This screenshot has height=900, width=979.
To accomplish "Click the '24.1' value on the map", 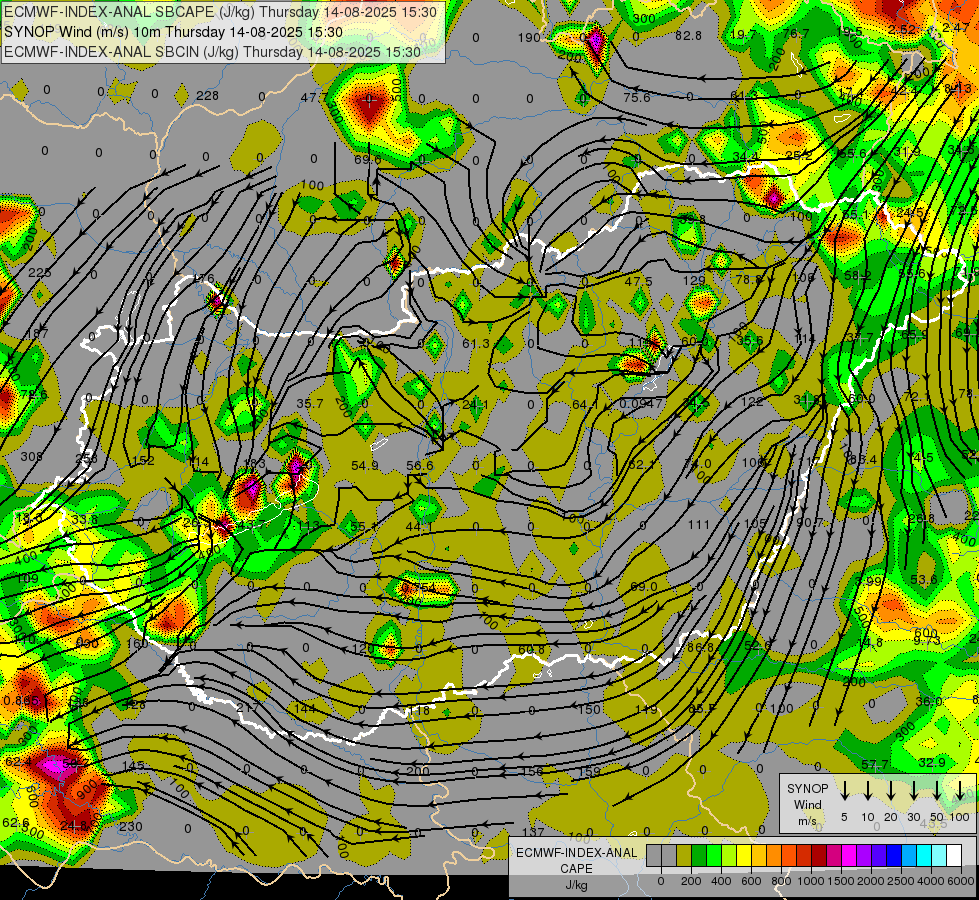I will [x=476, y=405].
